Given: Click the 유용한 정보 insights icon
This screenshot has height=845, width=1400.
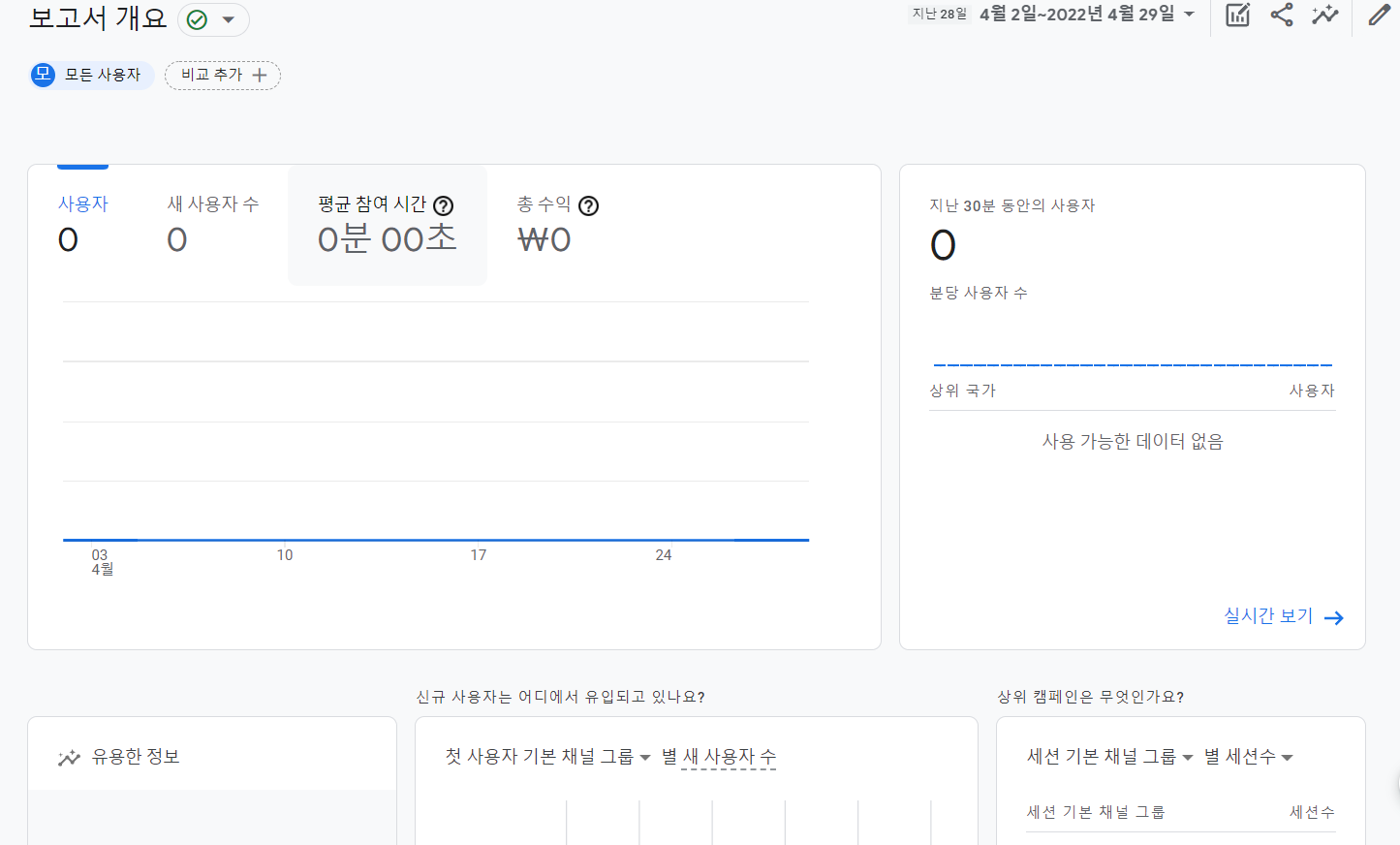Looking at the screenshot, I should click(x=69, y=758).
